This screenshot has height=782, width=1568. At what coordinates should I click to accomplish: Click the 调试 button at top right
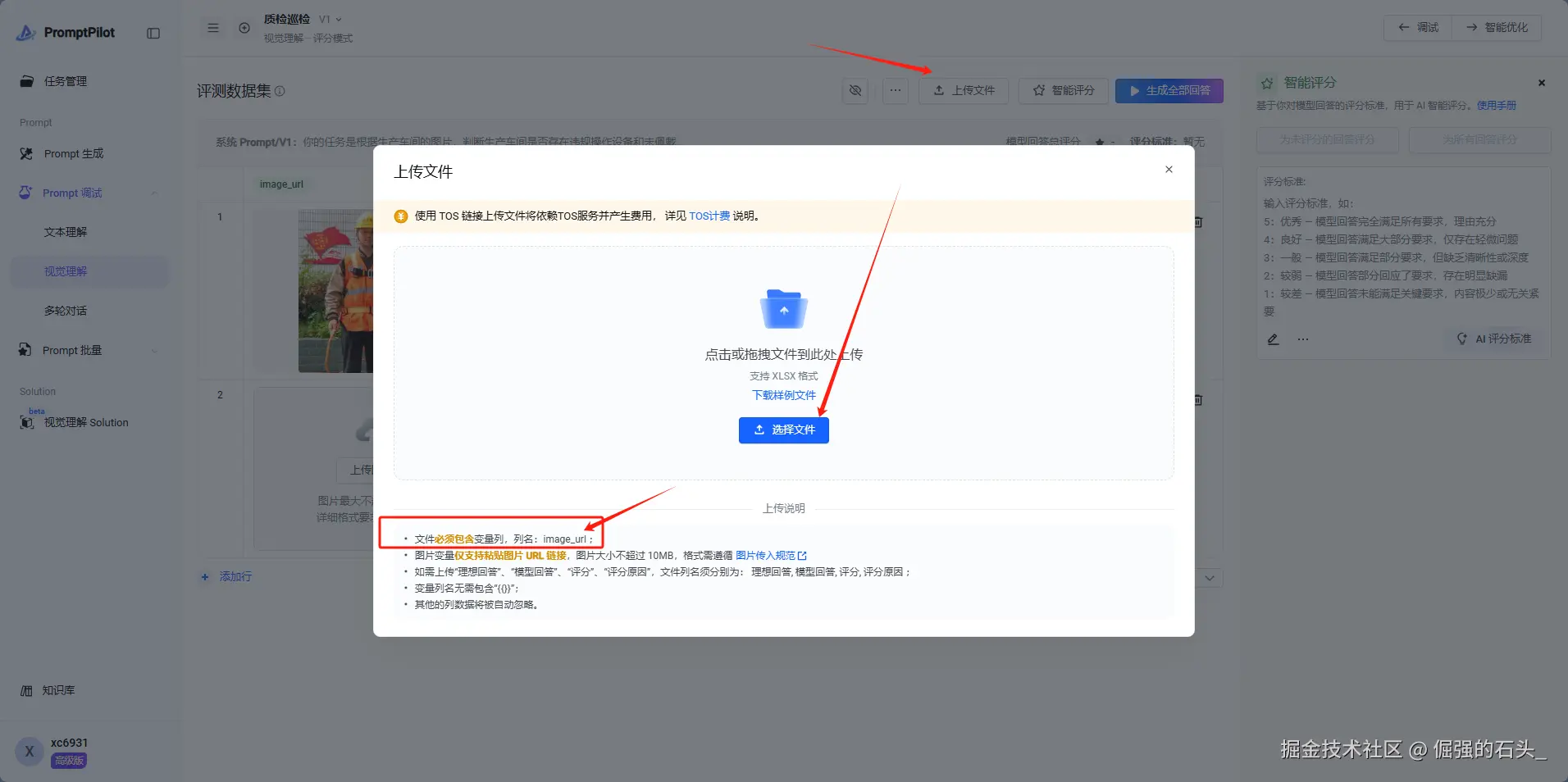click(x=1418, y=27)
